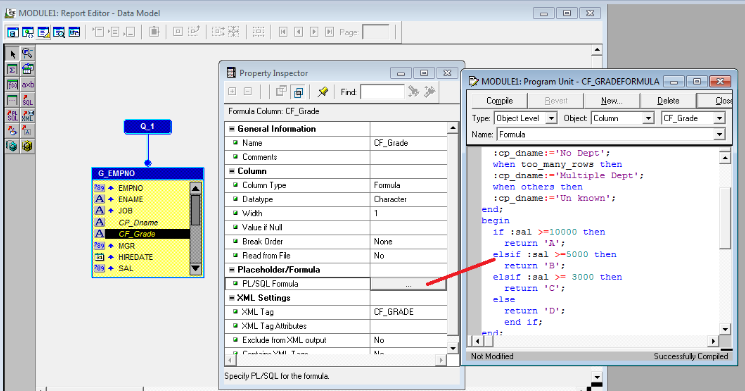Click the XML Tag value CF_GRADE
This screenshot has width=745, height=391.
coord(409,312)
